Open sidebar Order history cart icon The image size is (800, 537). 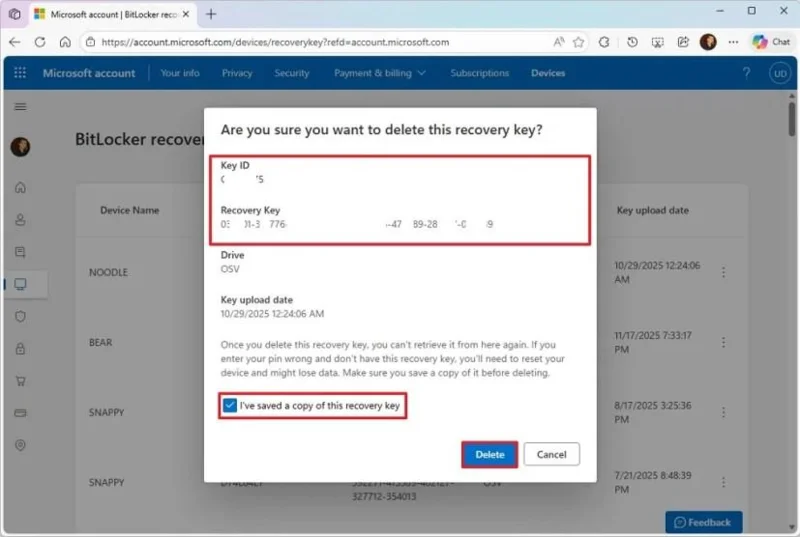(20, 381)
